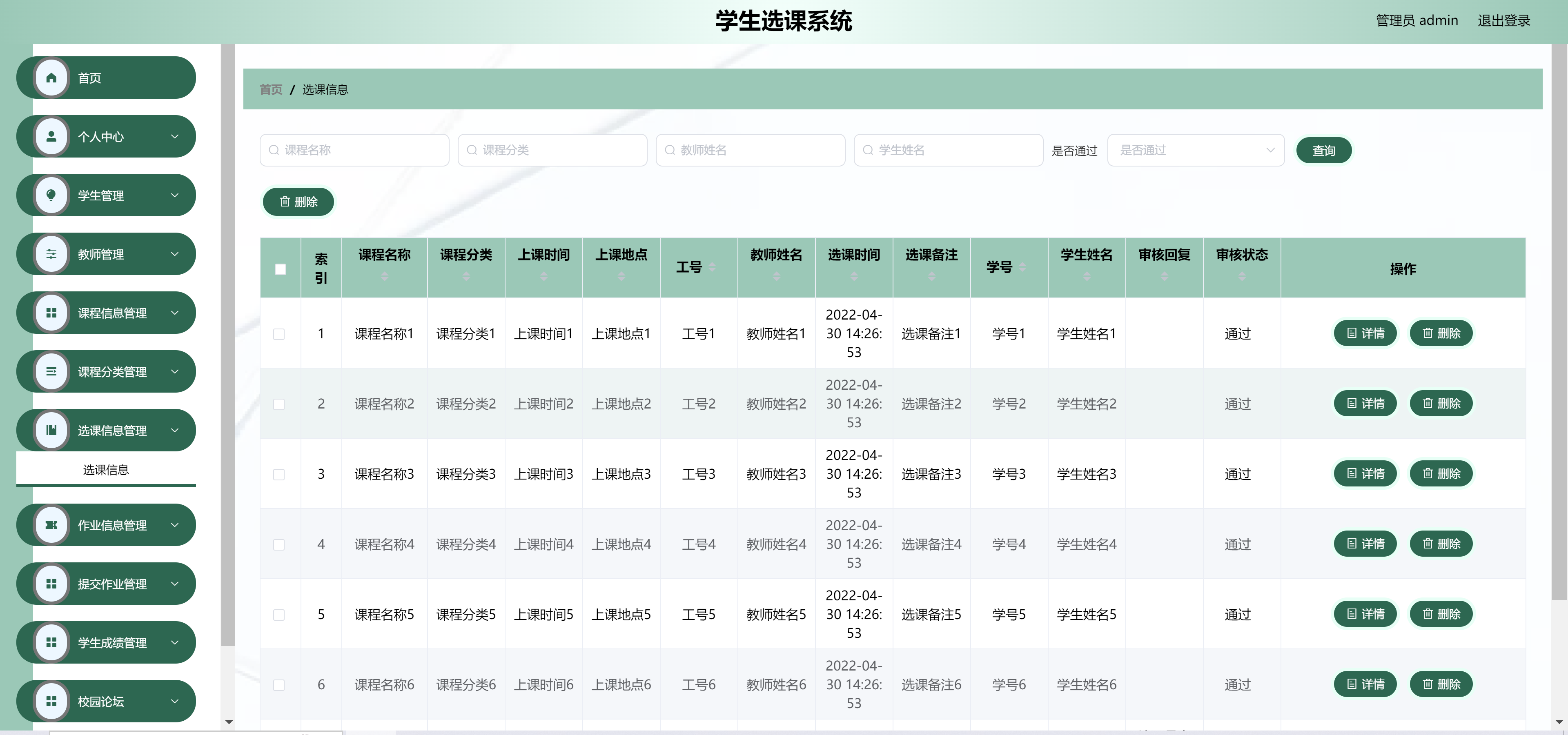Viewport: 1568px width, 735px height.
Task: Click the 教师管理 sliders icon
Action: pyautogui.click(x=51, y=254)
